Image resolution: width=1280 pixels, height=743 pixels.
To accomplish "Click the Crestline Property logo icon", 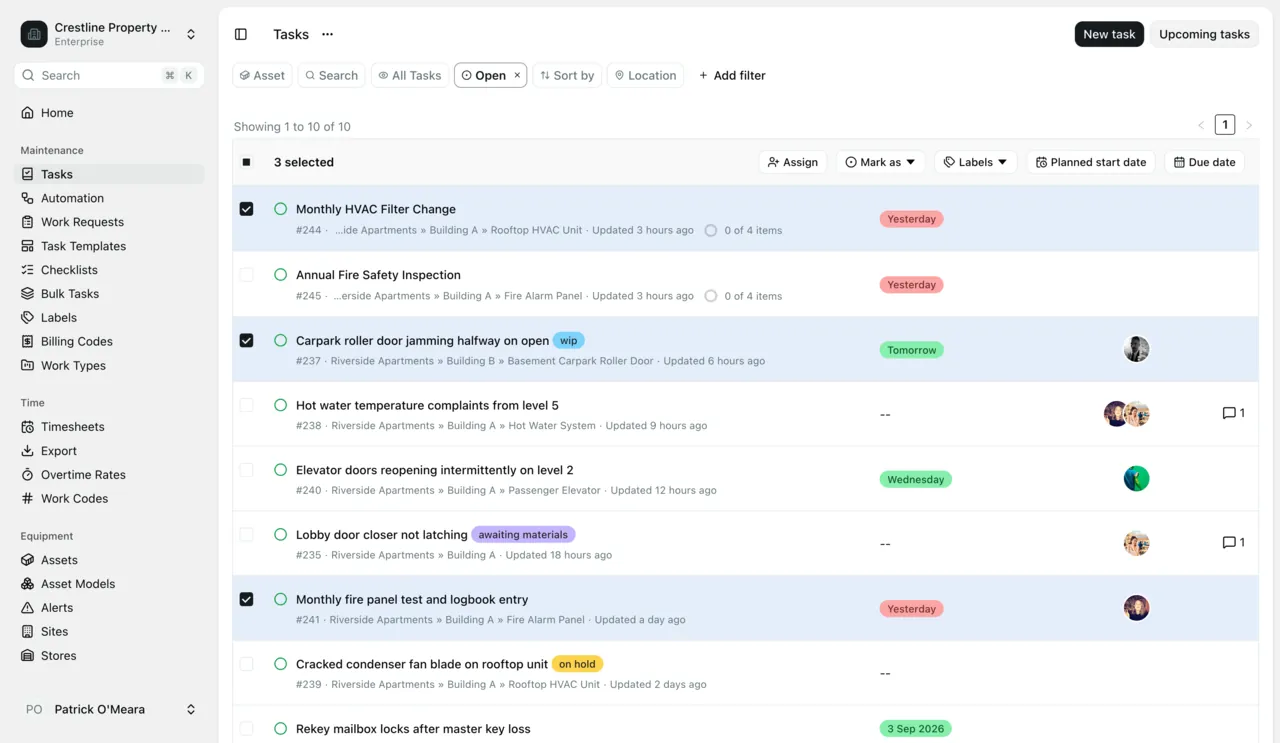I will point(34,34).
